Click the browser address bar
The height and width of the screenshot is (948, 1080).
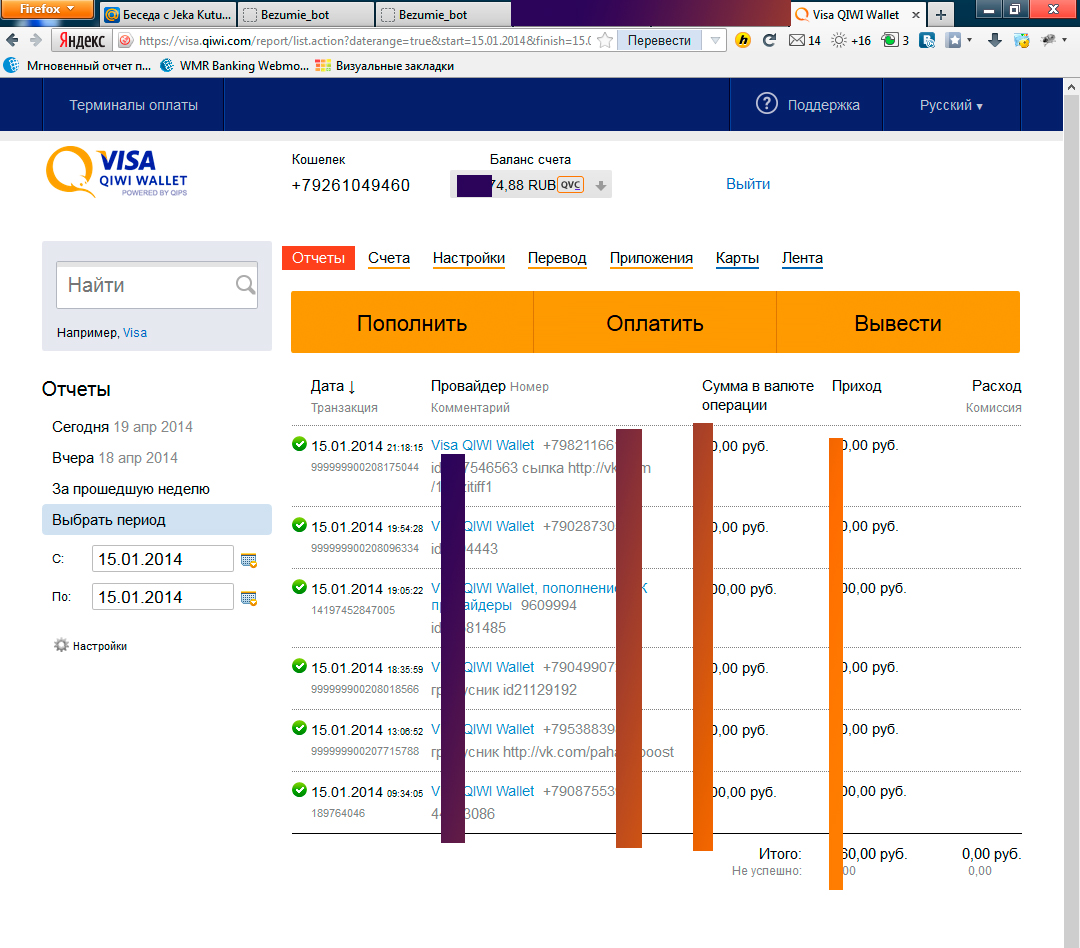pyautogui.click(x=363, y=41)
